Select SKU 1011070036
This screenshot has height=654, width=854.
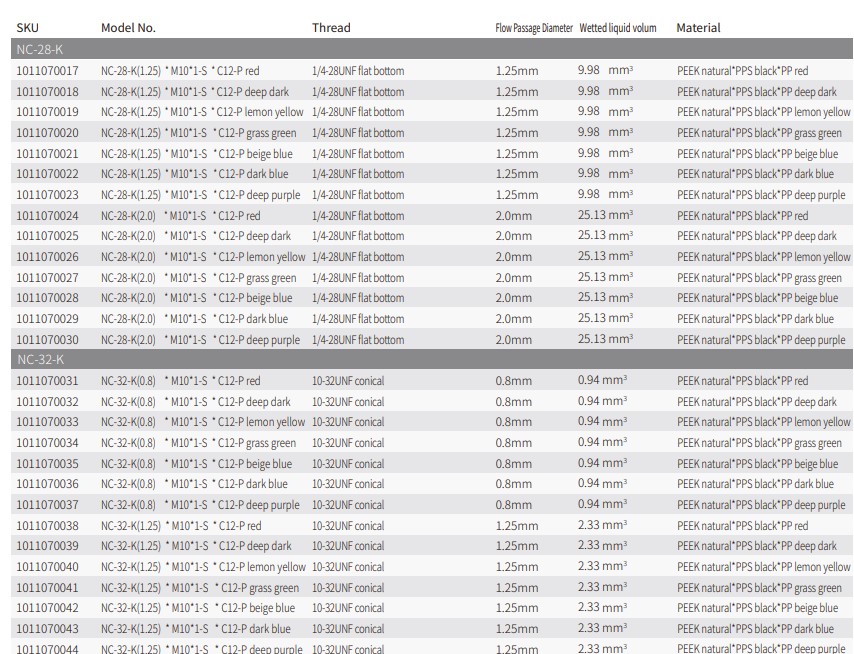point(47,484)
